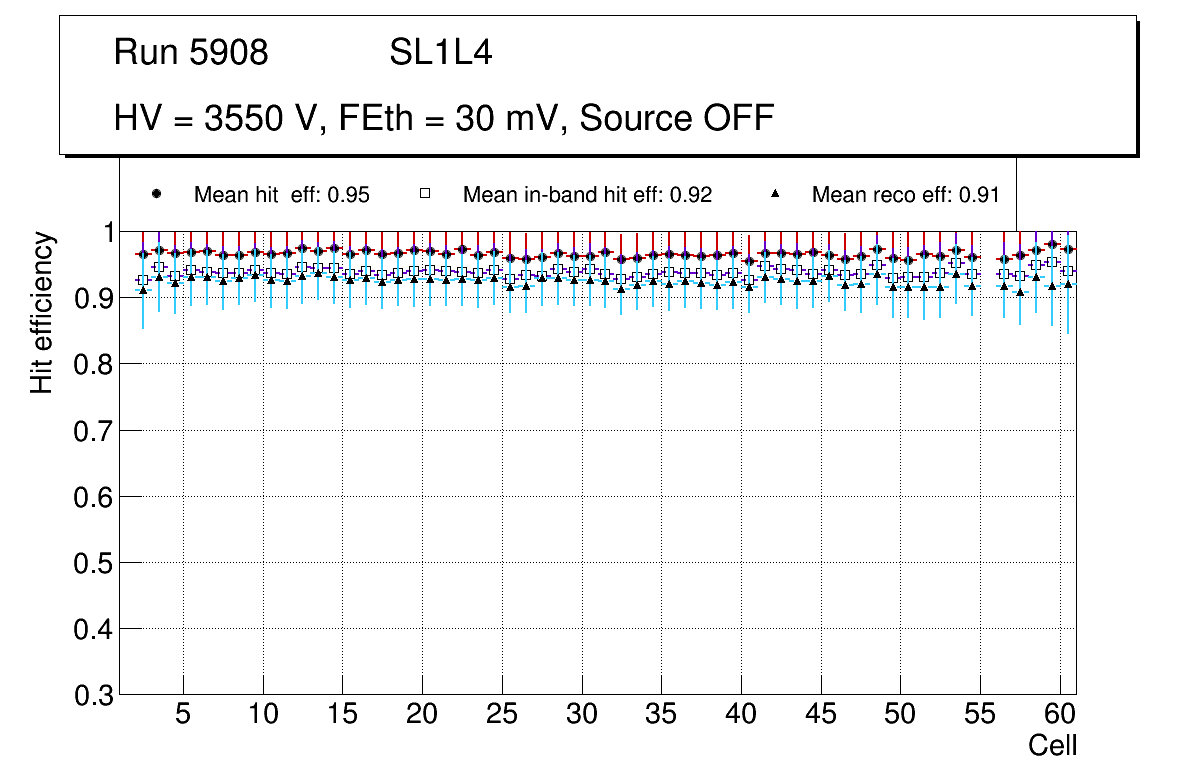Click x-axis tick label 60
Image resolution: width=1196 pixels, height=772 pixels.
[1060, 714]
